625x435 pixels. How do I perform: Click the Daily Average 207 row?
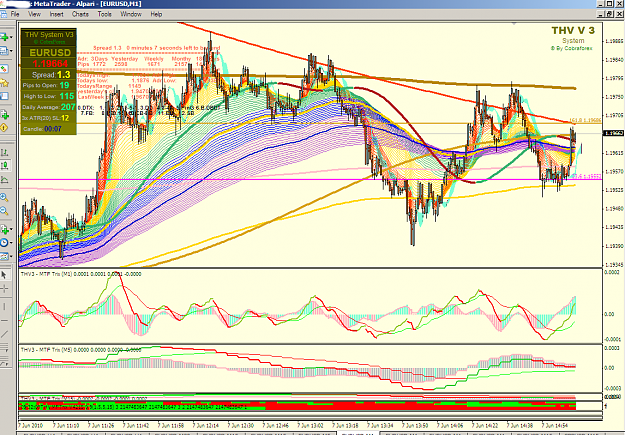(x=48, y=107)
